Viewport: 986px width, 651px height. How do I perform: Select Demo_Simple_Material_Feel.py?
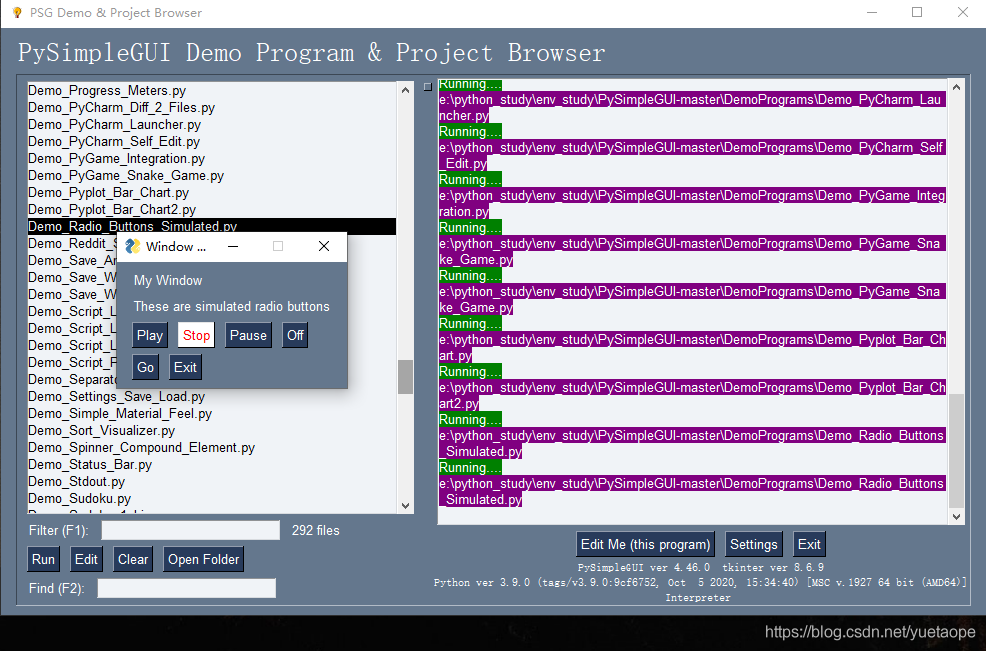212,414
